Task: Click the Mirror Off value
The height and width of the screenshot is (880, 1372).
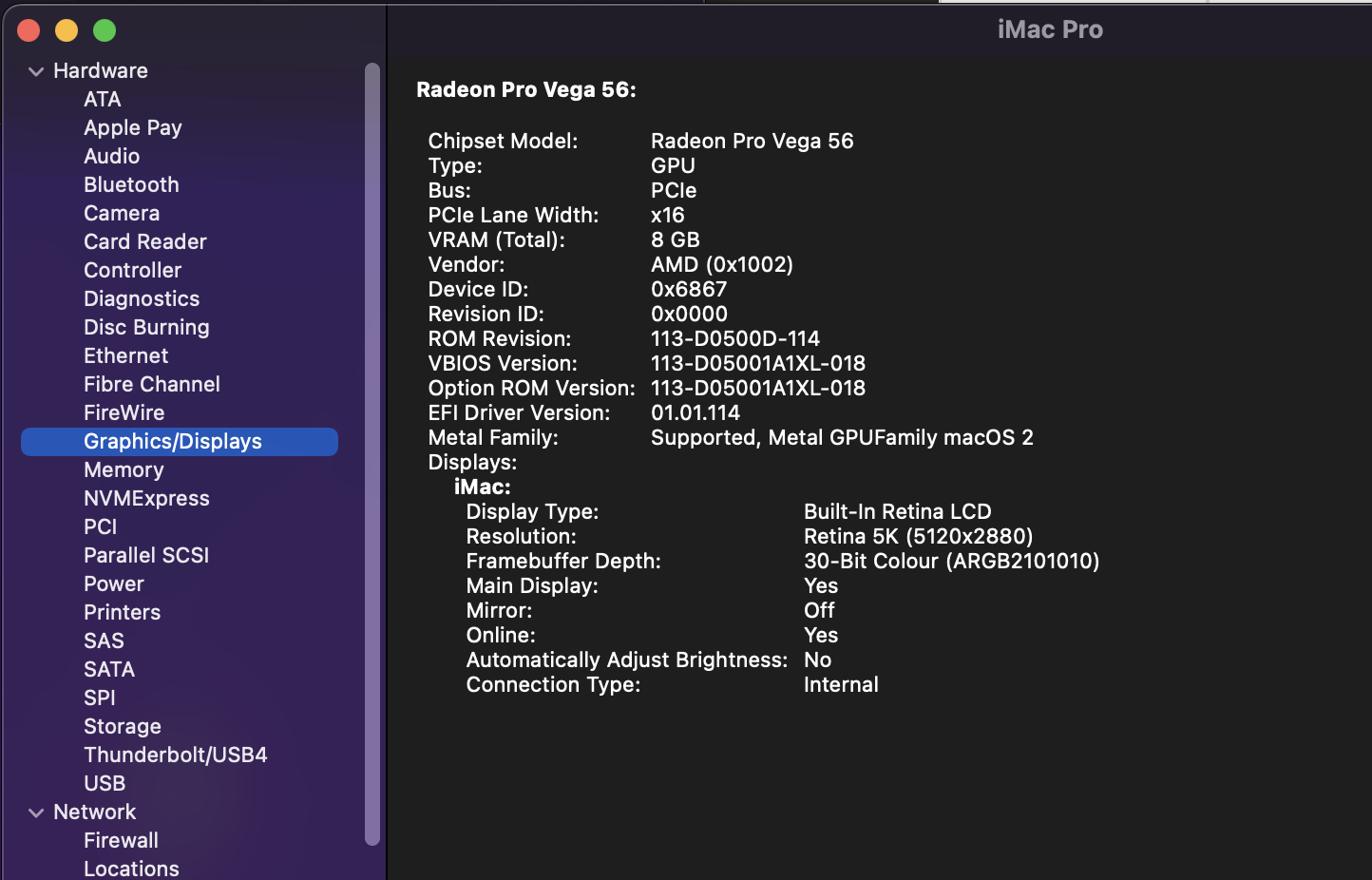Action: [x=819, y=610]
